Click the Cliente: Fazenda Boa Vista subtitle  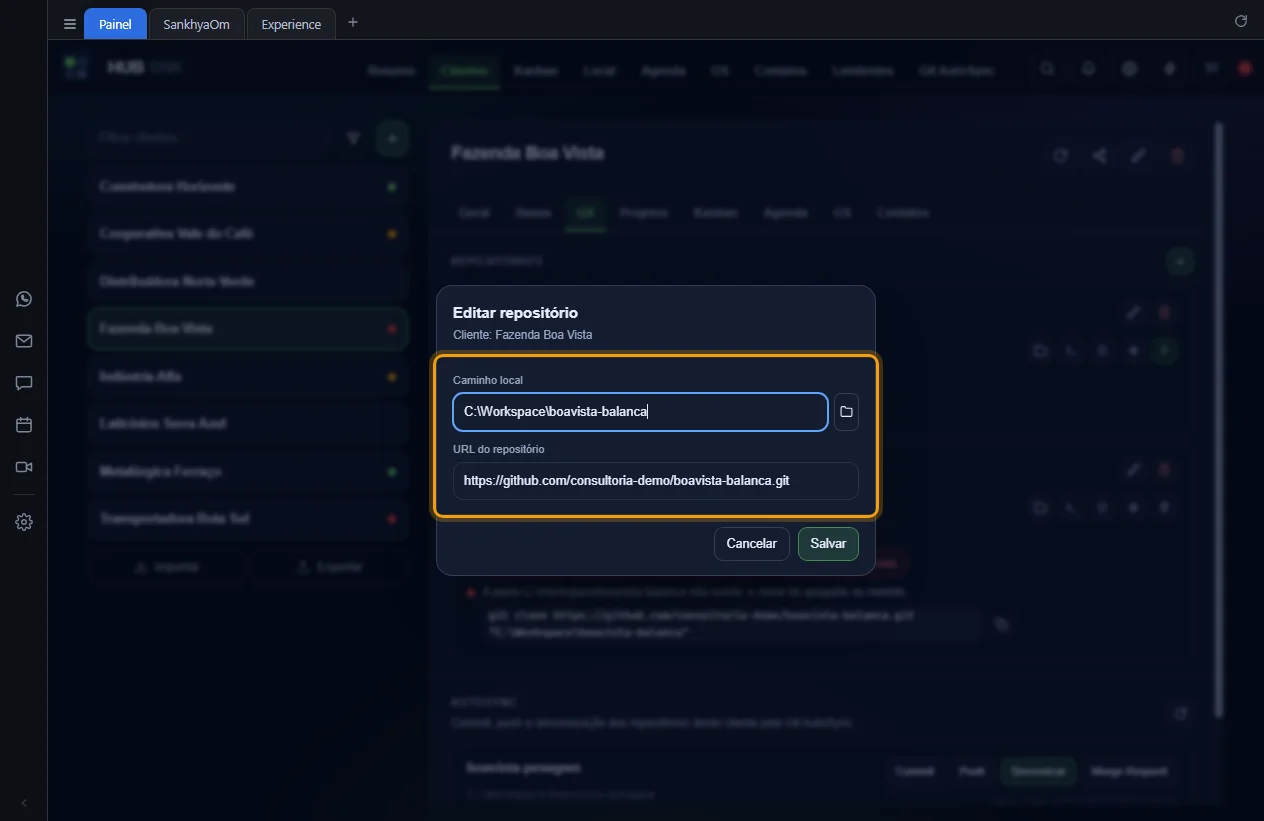tap(522, 335)
